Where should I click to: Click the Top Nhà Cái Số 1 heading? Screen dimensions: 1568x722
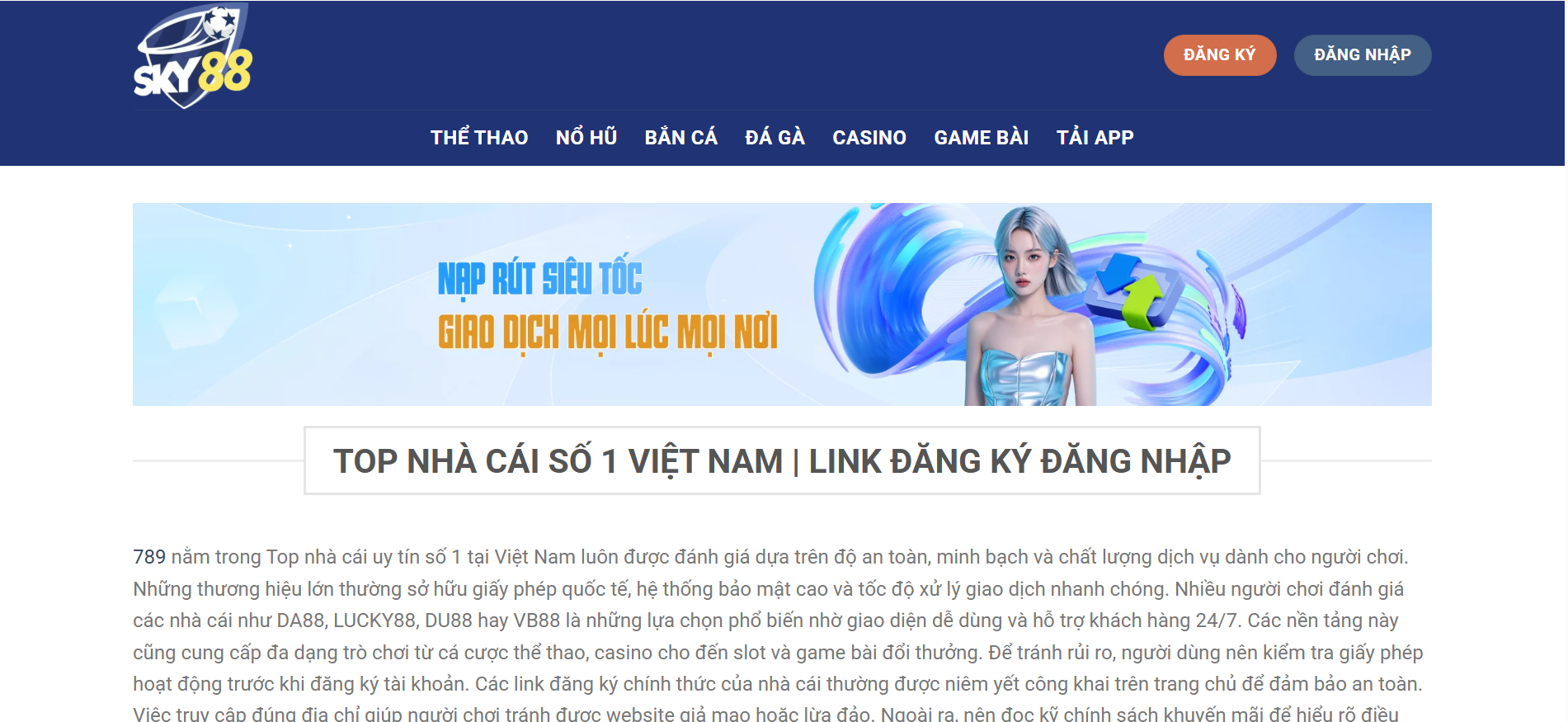[782, 460]
